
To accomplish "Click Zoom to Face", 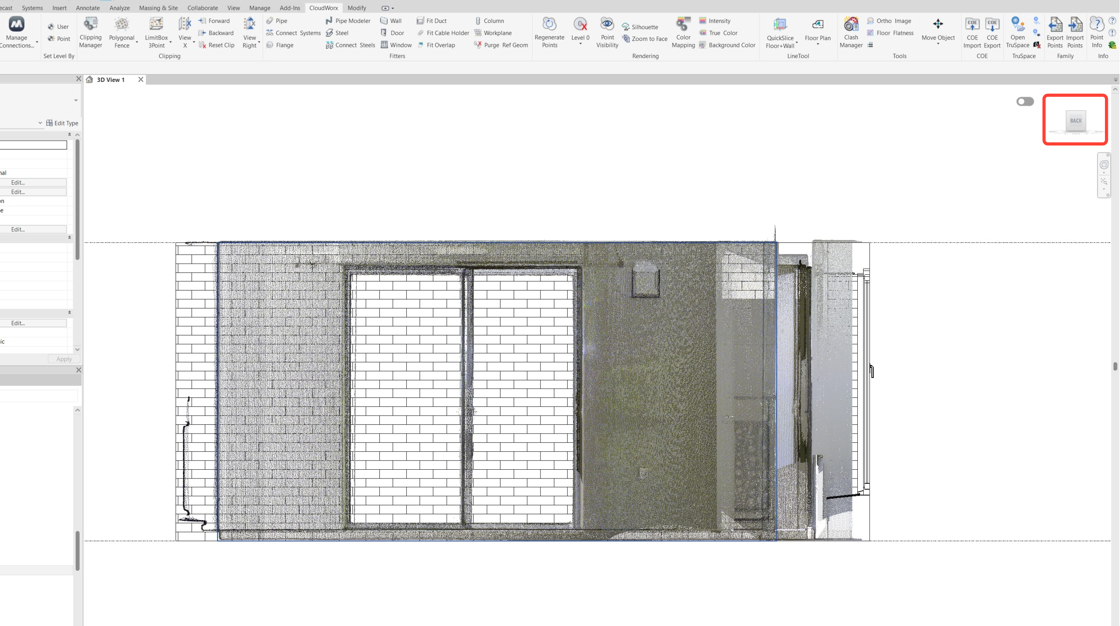I will point(645,39).
